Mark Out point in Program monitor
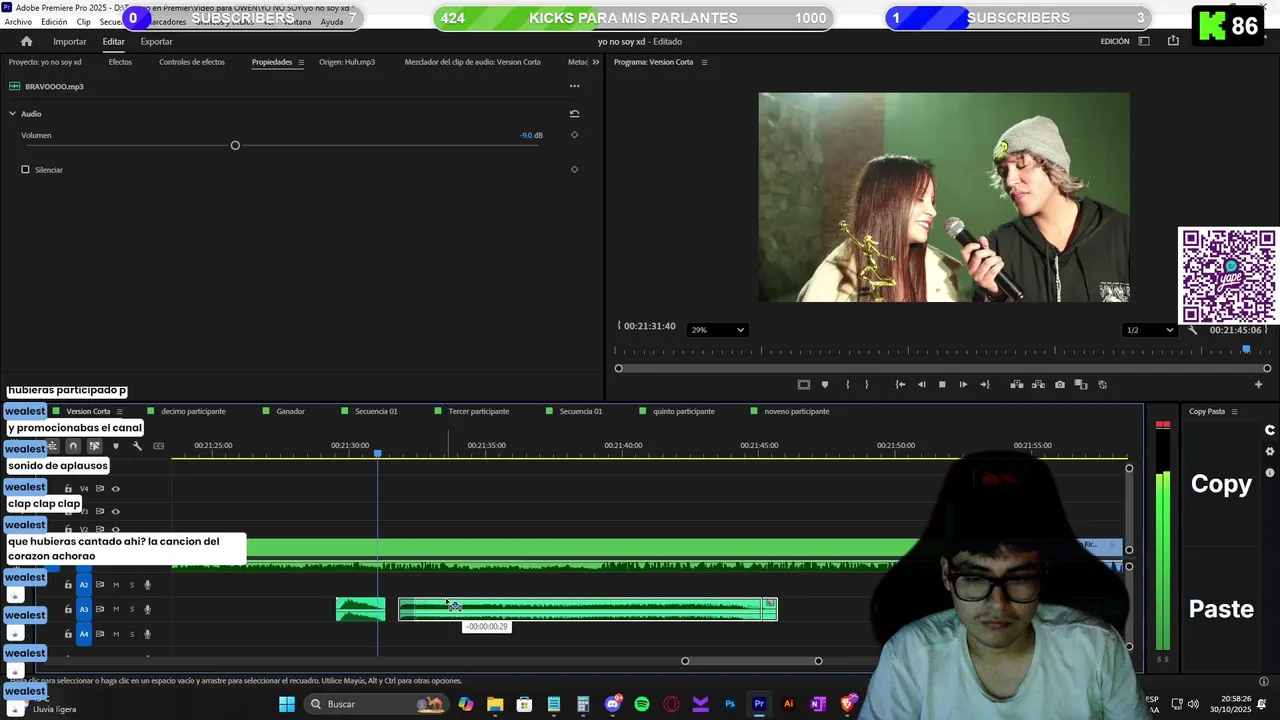Viewport: 1280px width, 720px height. click(x=866, y=384)
